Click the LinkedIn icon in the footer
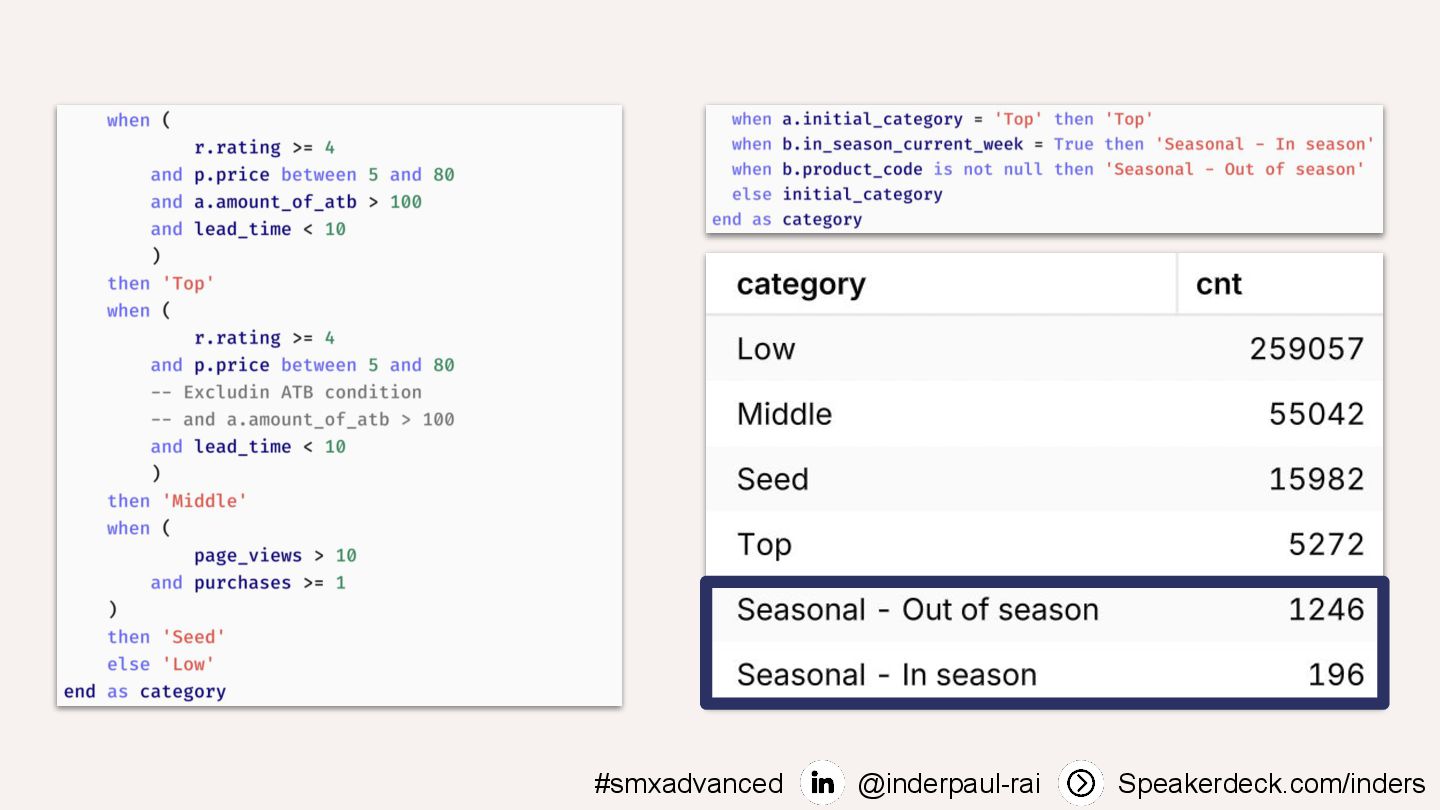Image resolution: width=1440 pixels, height=810 pixels. pyautogui.click(x=822, y=784)
